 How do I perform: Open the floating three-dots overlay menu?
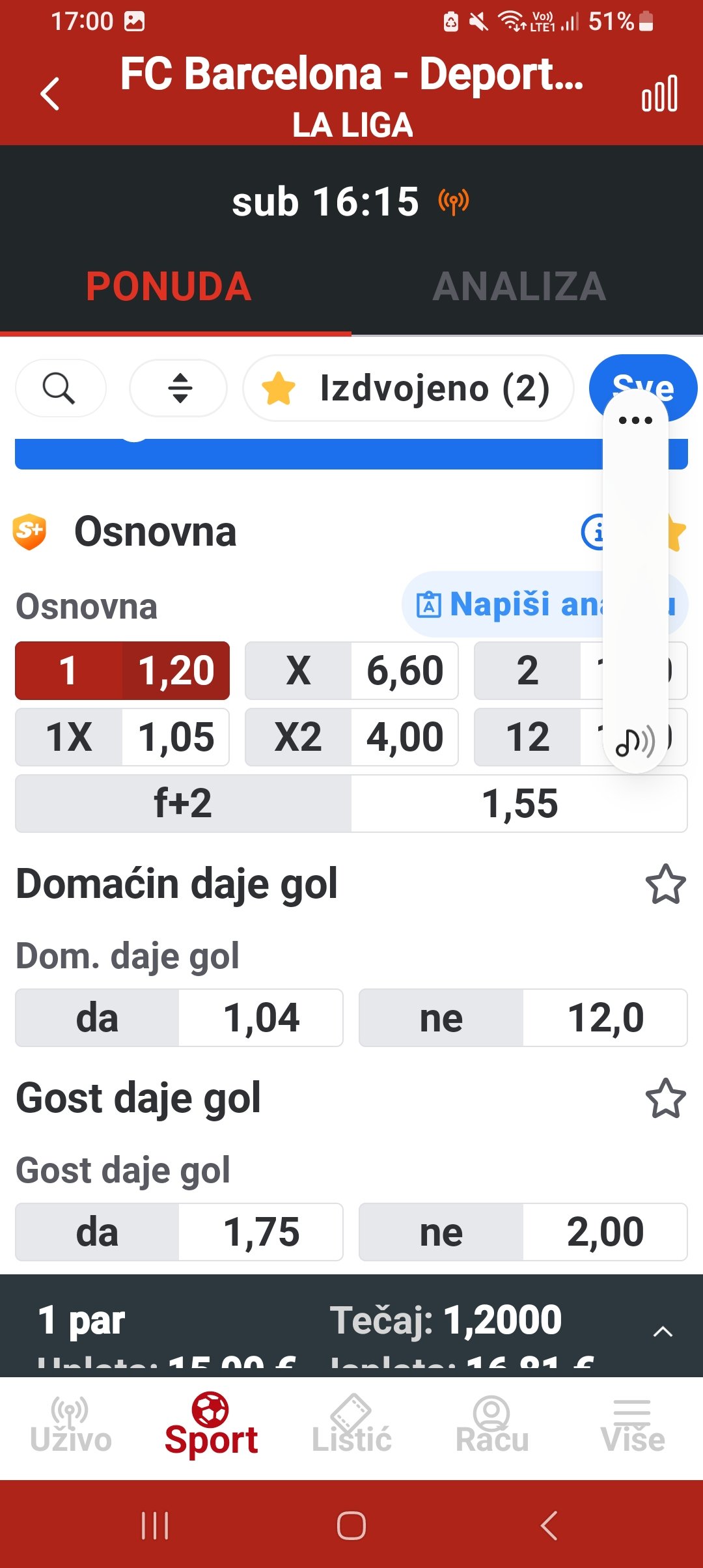tap(635, 421)
